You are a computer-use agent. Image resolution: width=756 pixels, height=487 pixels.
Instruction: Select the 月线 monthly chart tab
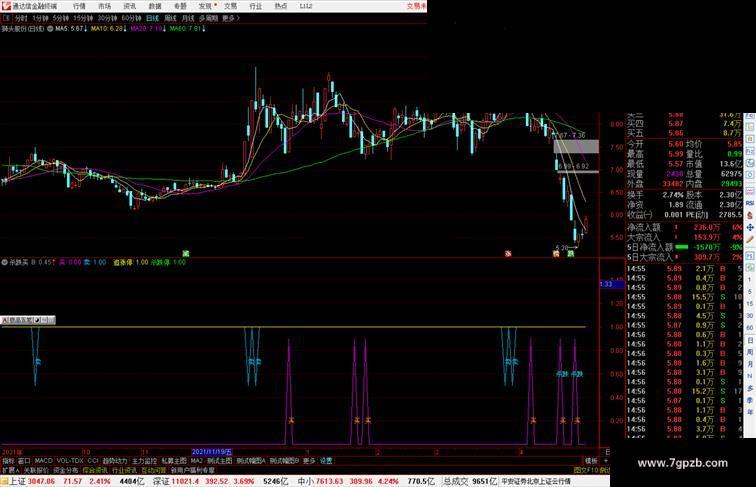pos(188,18)
